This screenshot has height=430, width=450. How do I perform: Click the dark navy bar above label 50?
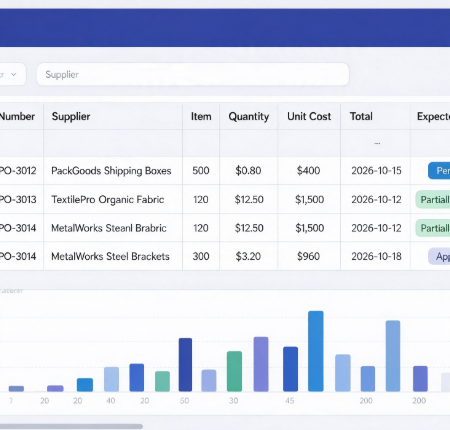[185, 365]
